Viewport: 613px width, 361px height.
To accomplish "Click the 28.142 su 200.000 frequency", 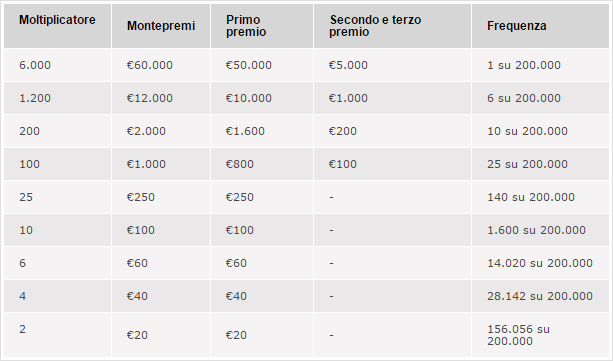I will tap(540, 296).
